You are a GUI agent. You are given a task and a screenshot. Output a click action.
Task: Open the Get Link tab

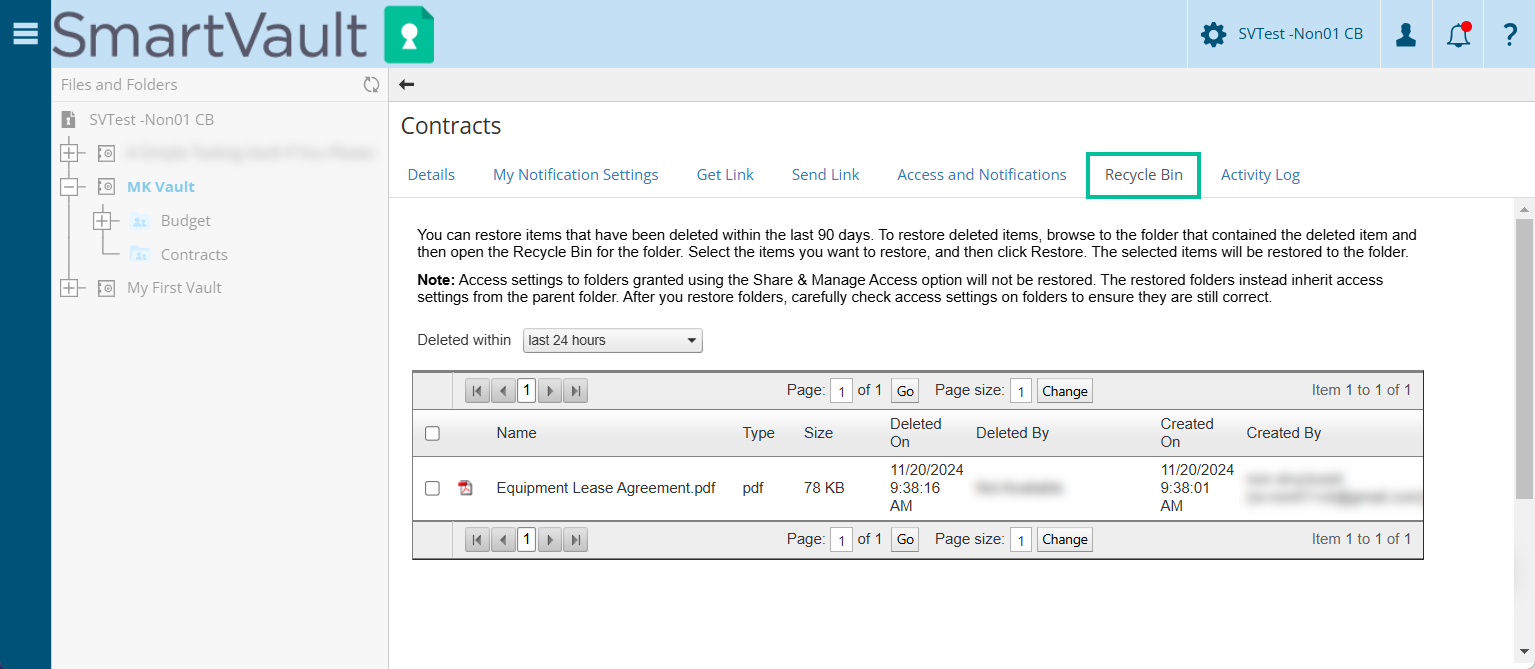[x=725, y=174]
